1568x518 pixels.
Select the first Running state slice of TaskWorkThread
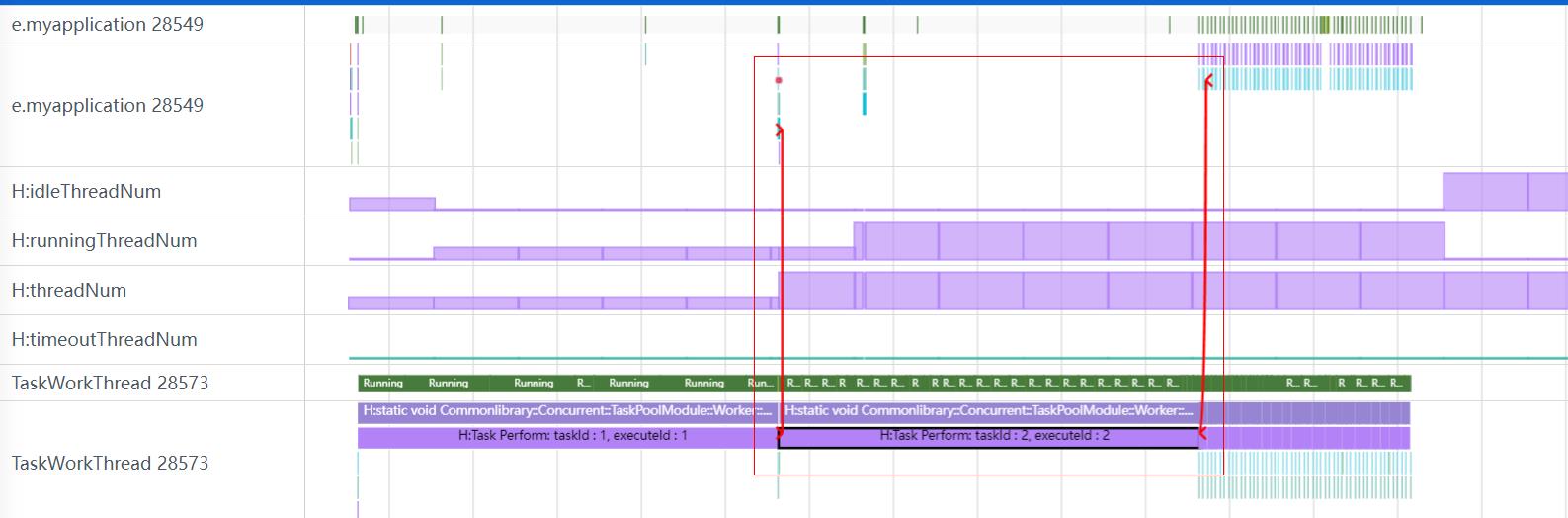click(383, 384)
